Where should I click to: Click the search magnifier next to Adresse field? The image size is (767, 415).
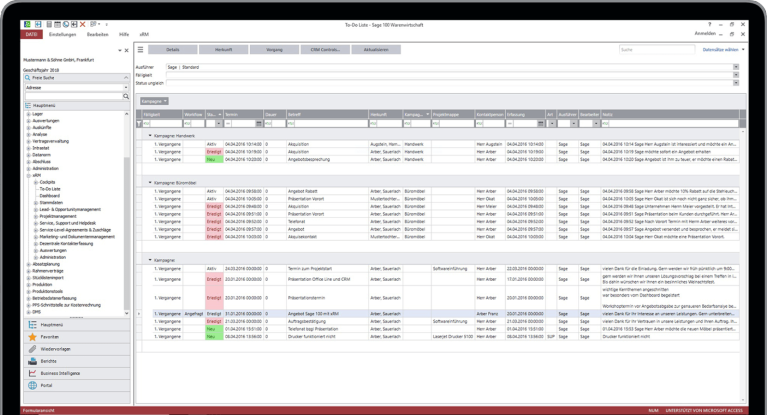point(126,98)
